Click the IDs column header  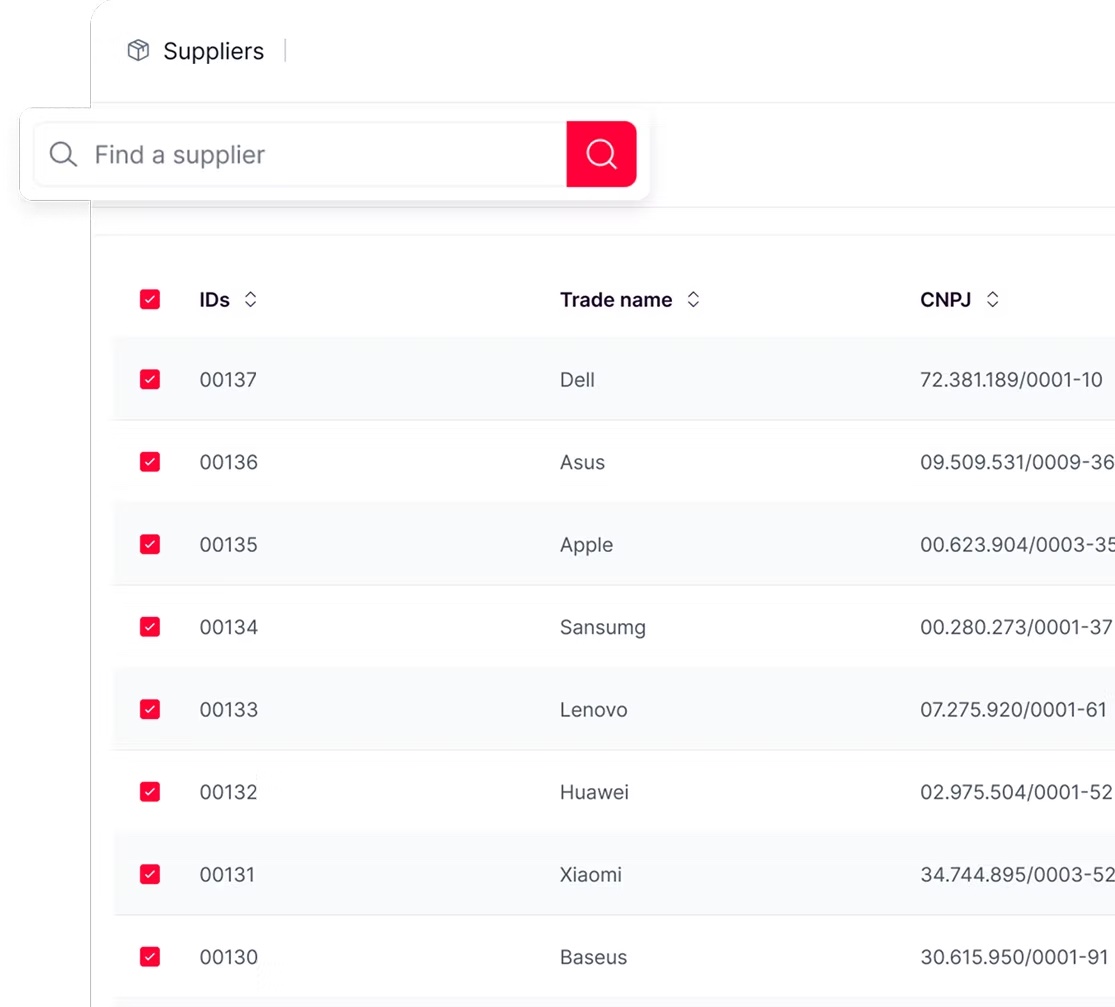(214, 300)
